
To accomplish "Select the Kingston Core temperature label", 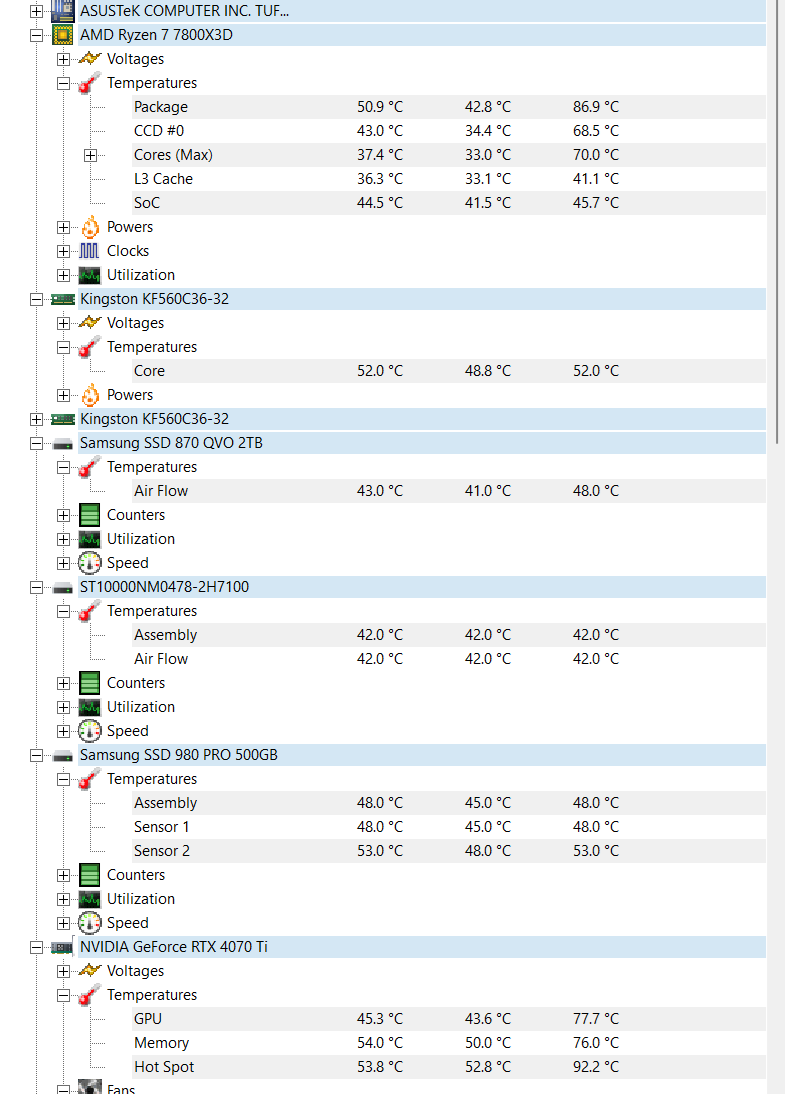I will pyautogui.click(x=149, y=371).
